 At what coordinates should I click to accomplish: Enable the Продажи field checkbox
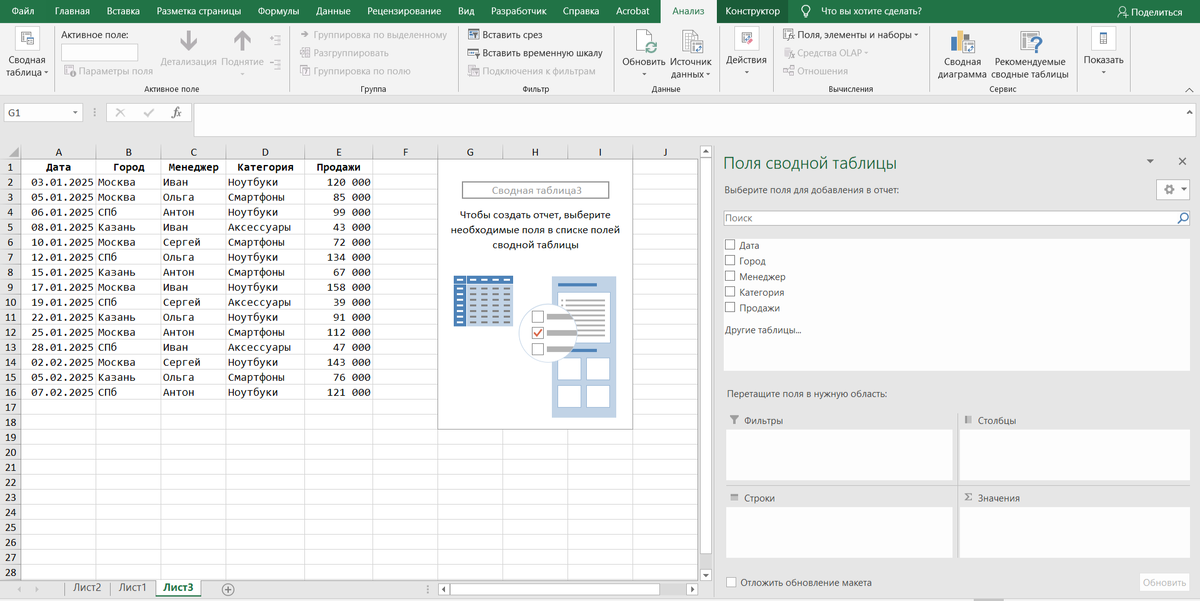(x=730, y=308)
